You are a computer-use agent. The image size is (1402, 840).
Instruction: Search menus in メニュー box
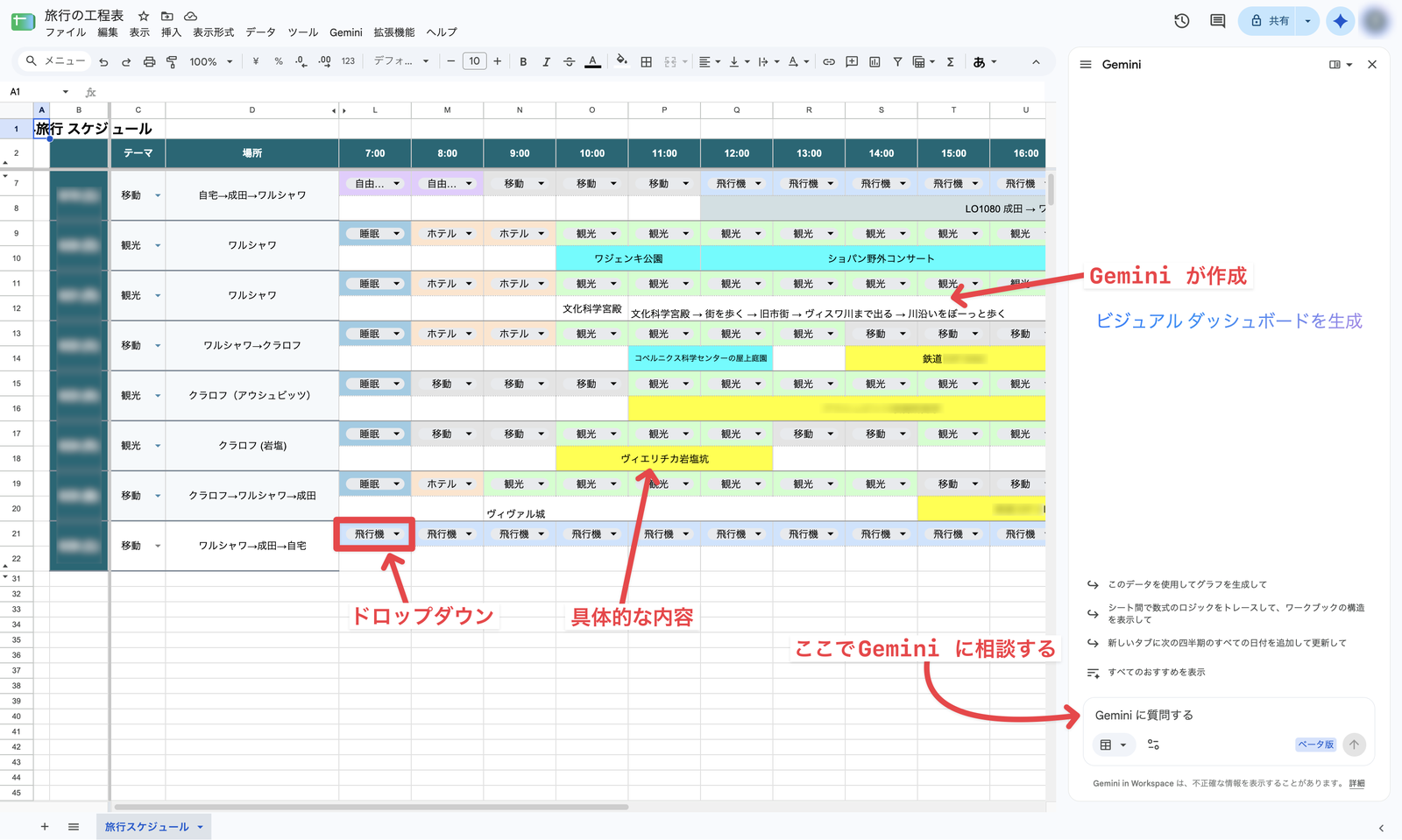[x=54, y=61]
